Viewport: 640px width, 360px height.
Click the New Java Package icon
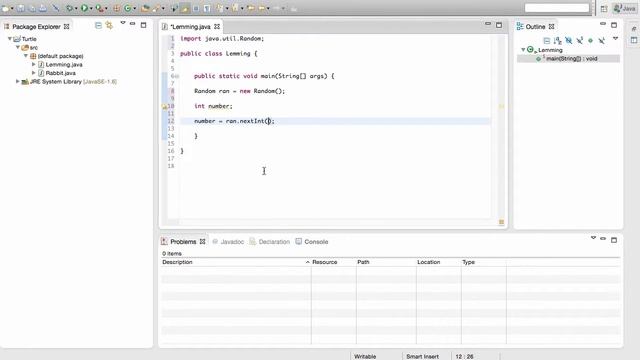(x=116, y=8)
